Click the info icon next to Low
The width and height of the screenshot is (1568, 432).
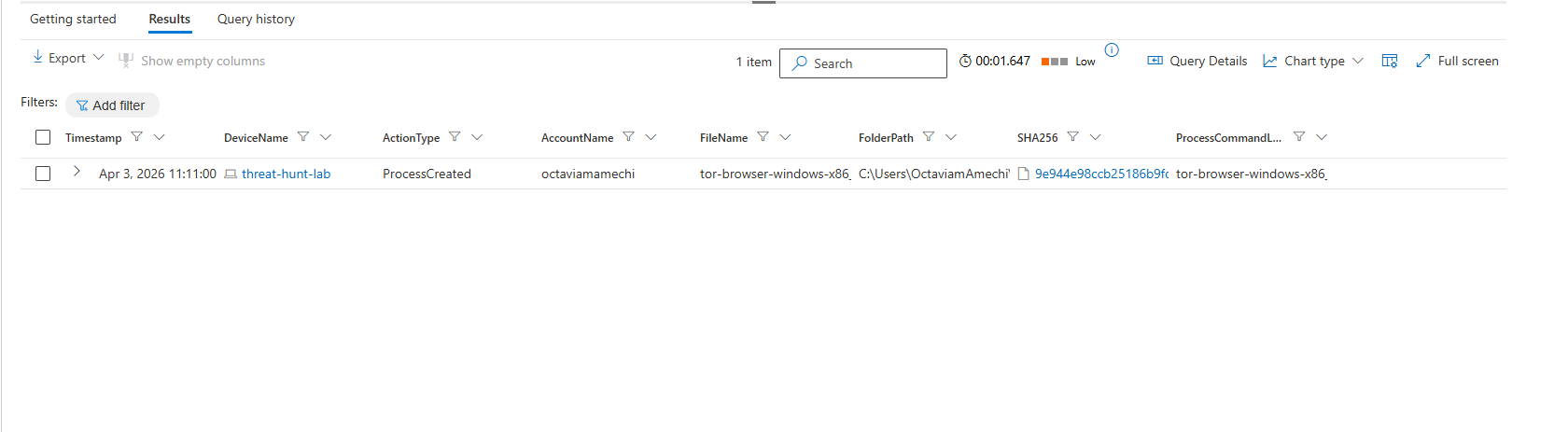click(x=1112, y=50)
